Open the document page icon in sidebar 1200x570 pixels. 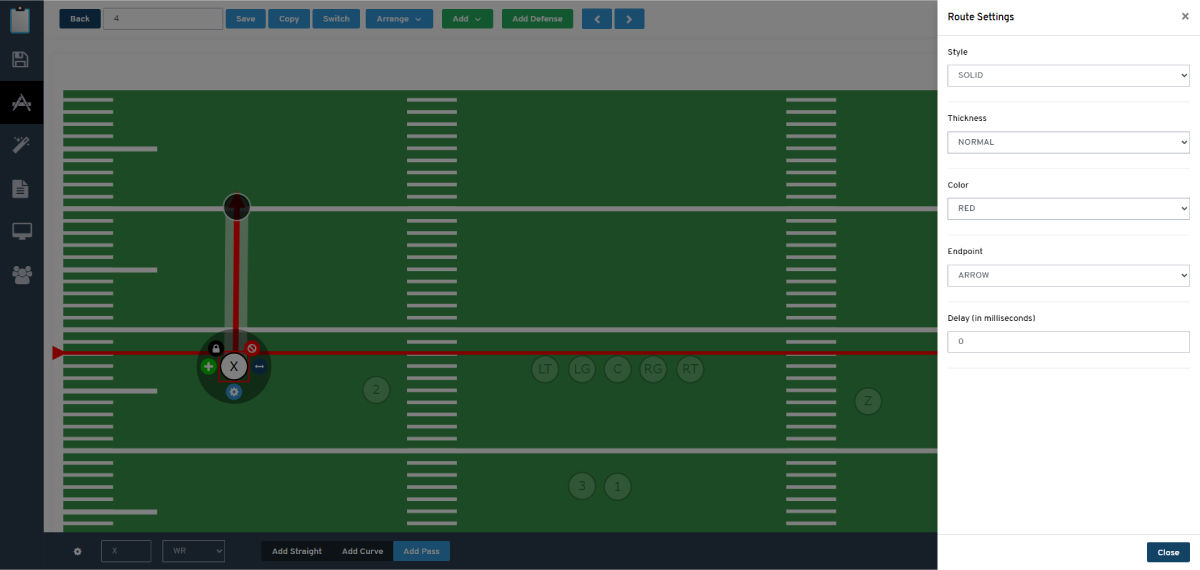21,188
